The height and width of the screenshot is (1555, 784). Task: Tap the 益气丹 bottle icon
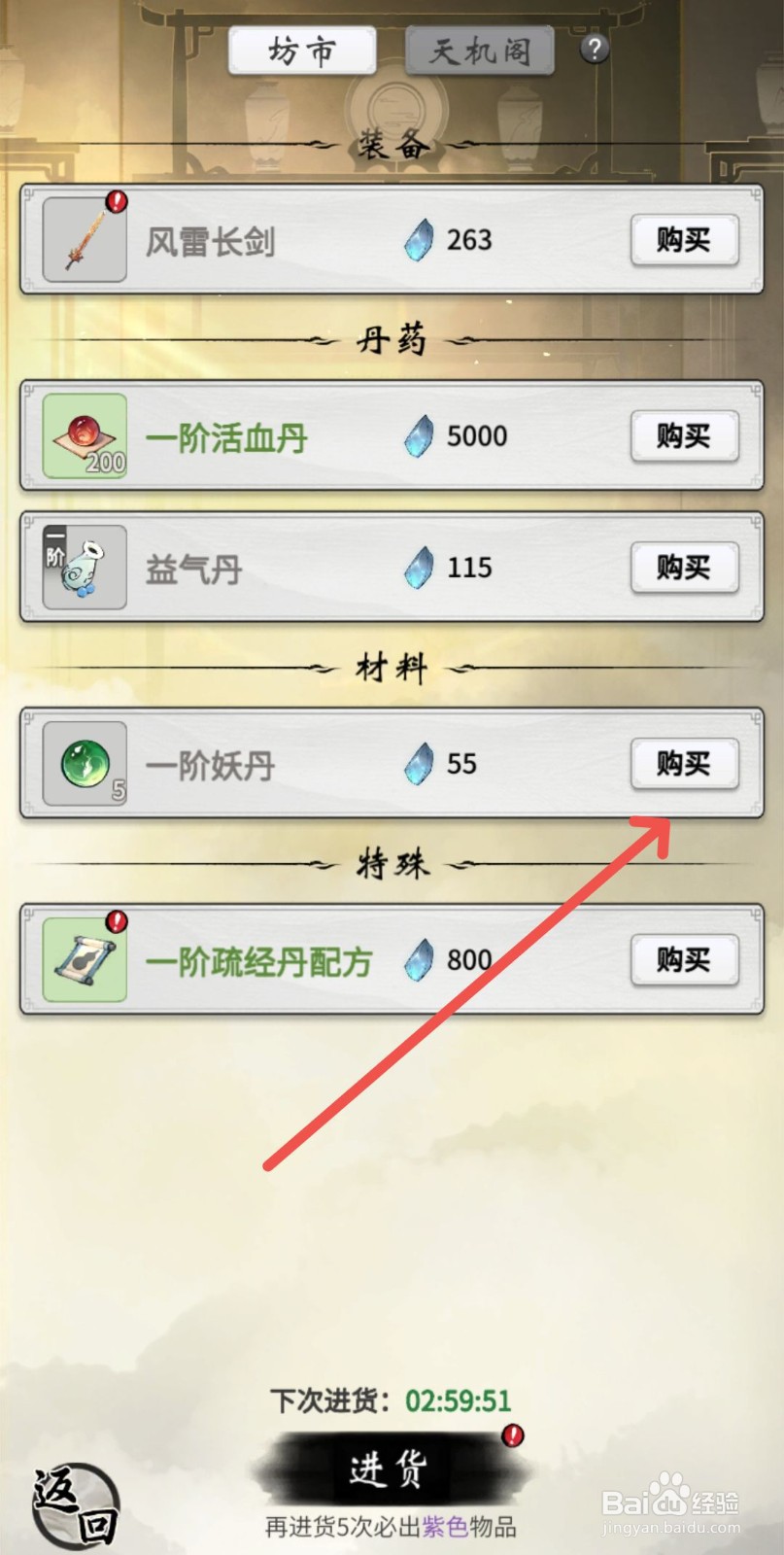tap(85, 568)
